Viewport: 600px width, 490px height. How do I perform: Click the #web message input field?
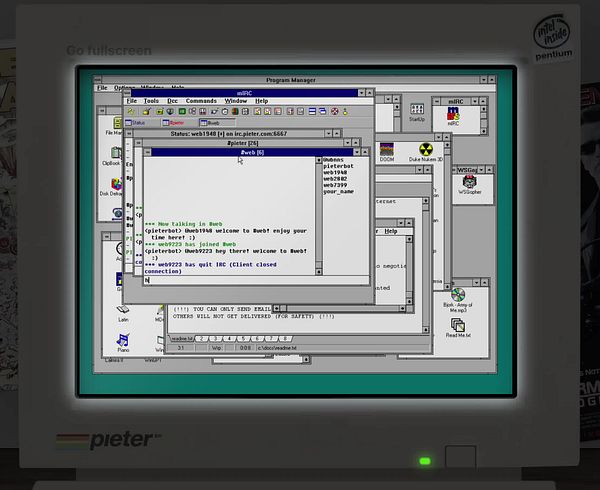(256, 280)
